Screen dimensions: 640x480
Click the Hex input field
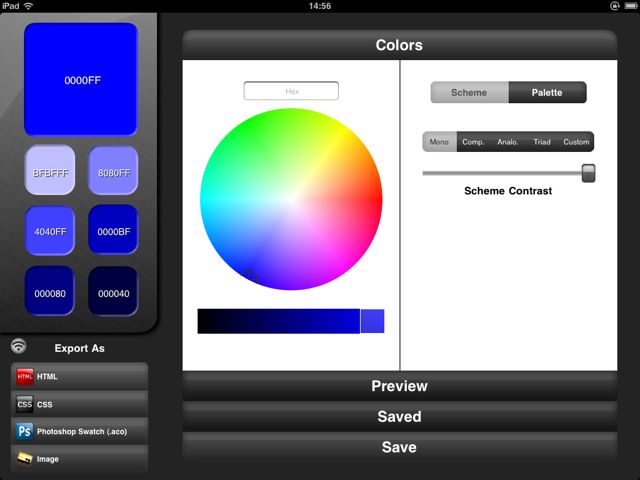[x=291, y=91]
